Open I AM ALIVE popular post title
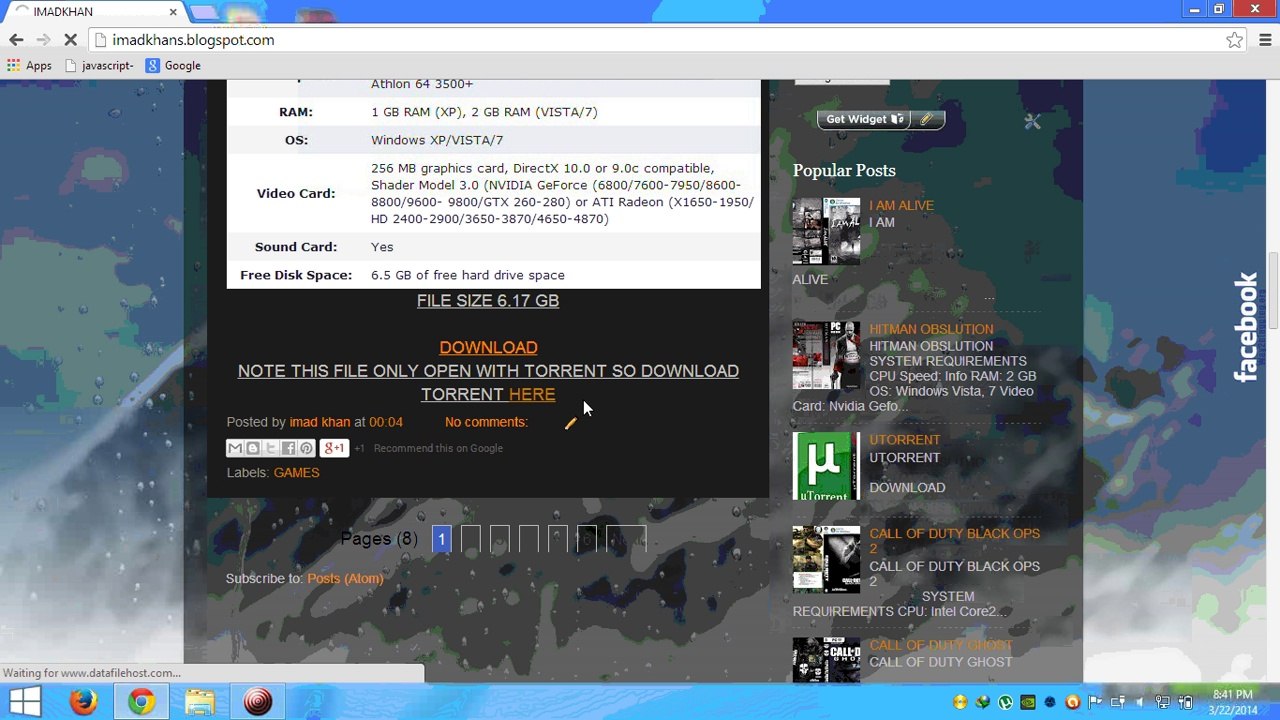The image size is (1280, 720). coord(901,205)
